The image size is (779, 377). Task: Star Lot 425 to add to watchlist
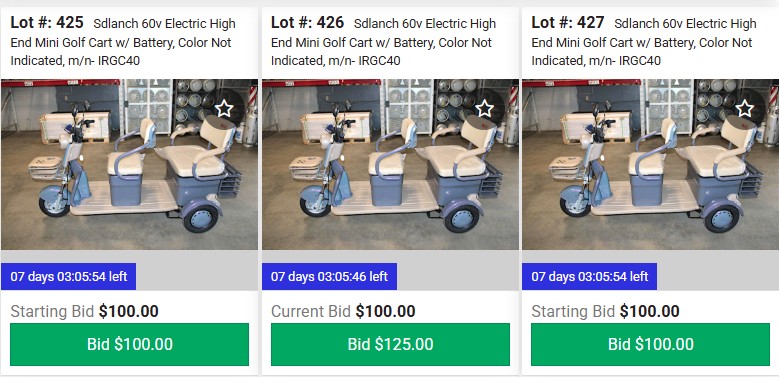(224, 108)
